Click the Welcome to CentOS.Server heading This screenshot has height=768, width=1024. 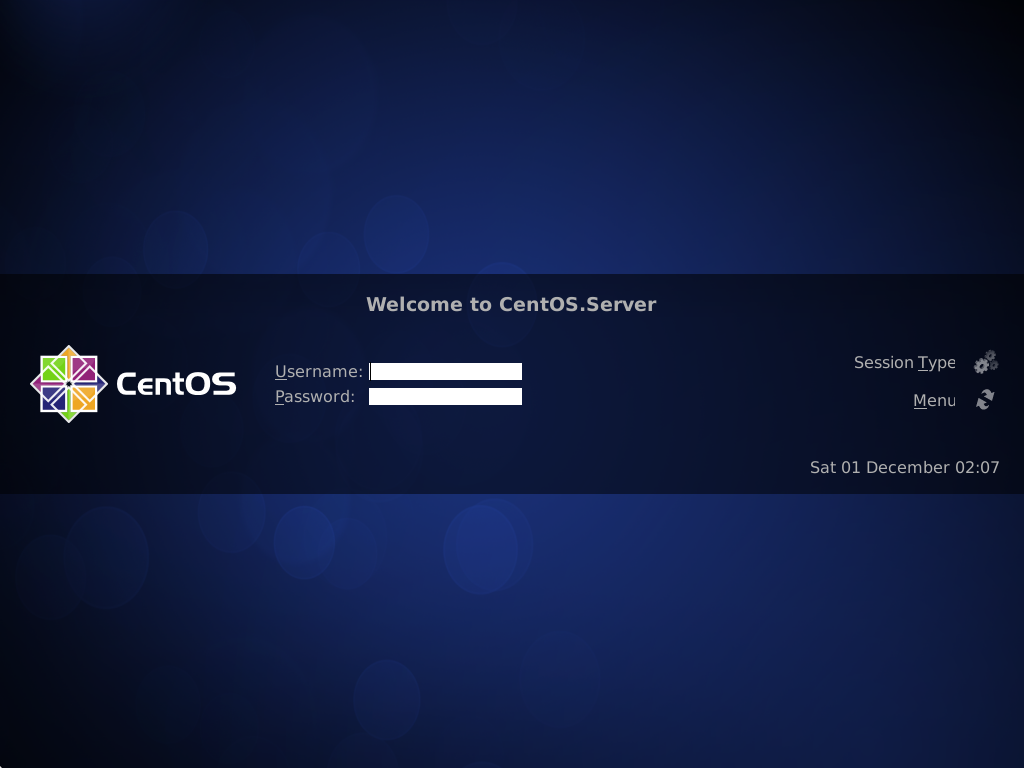(512, 304)
